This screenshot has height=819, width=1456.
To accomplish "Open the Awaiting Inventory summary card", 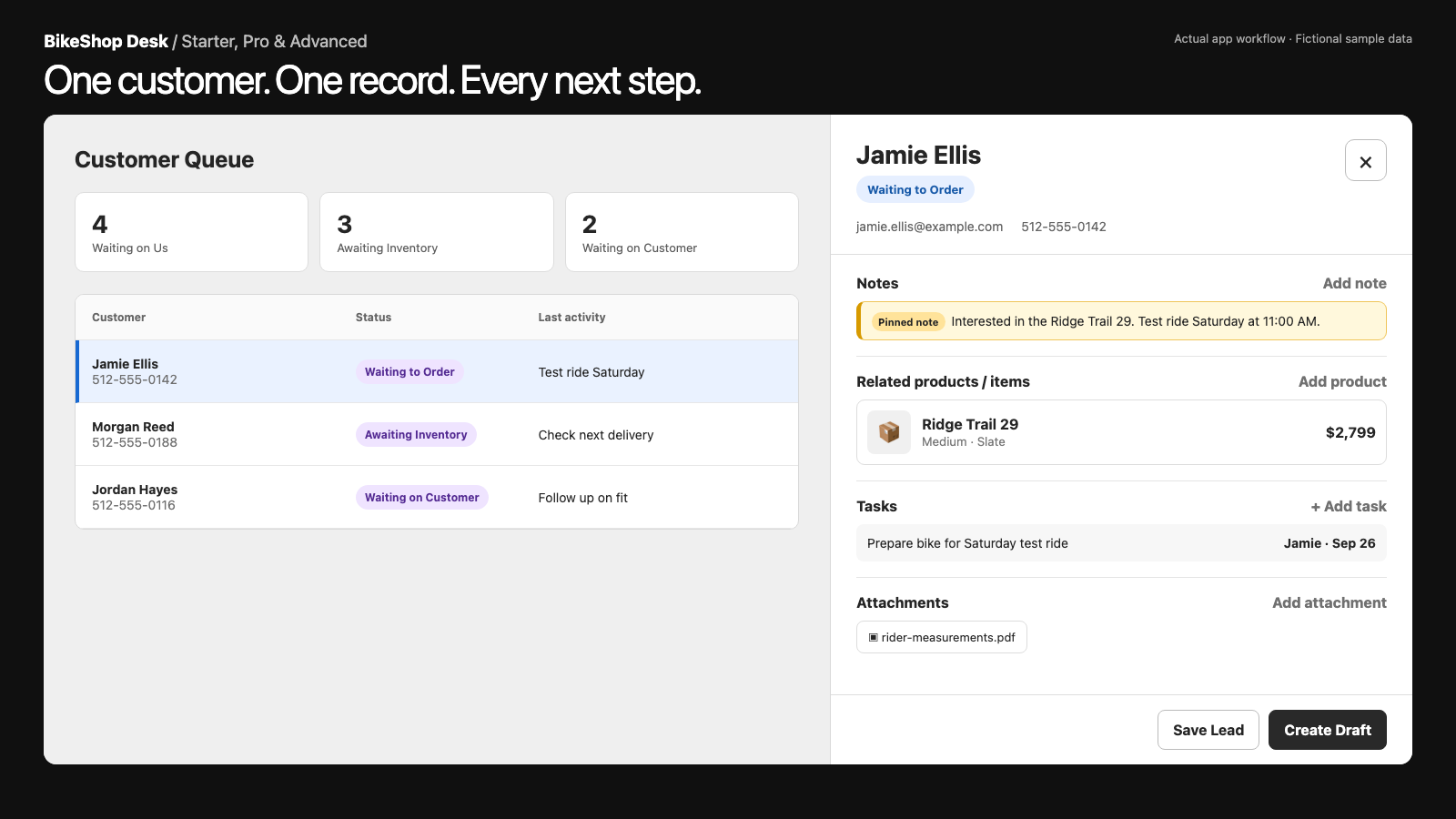I will click(437, 232).
